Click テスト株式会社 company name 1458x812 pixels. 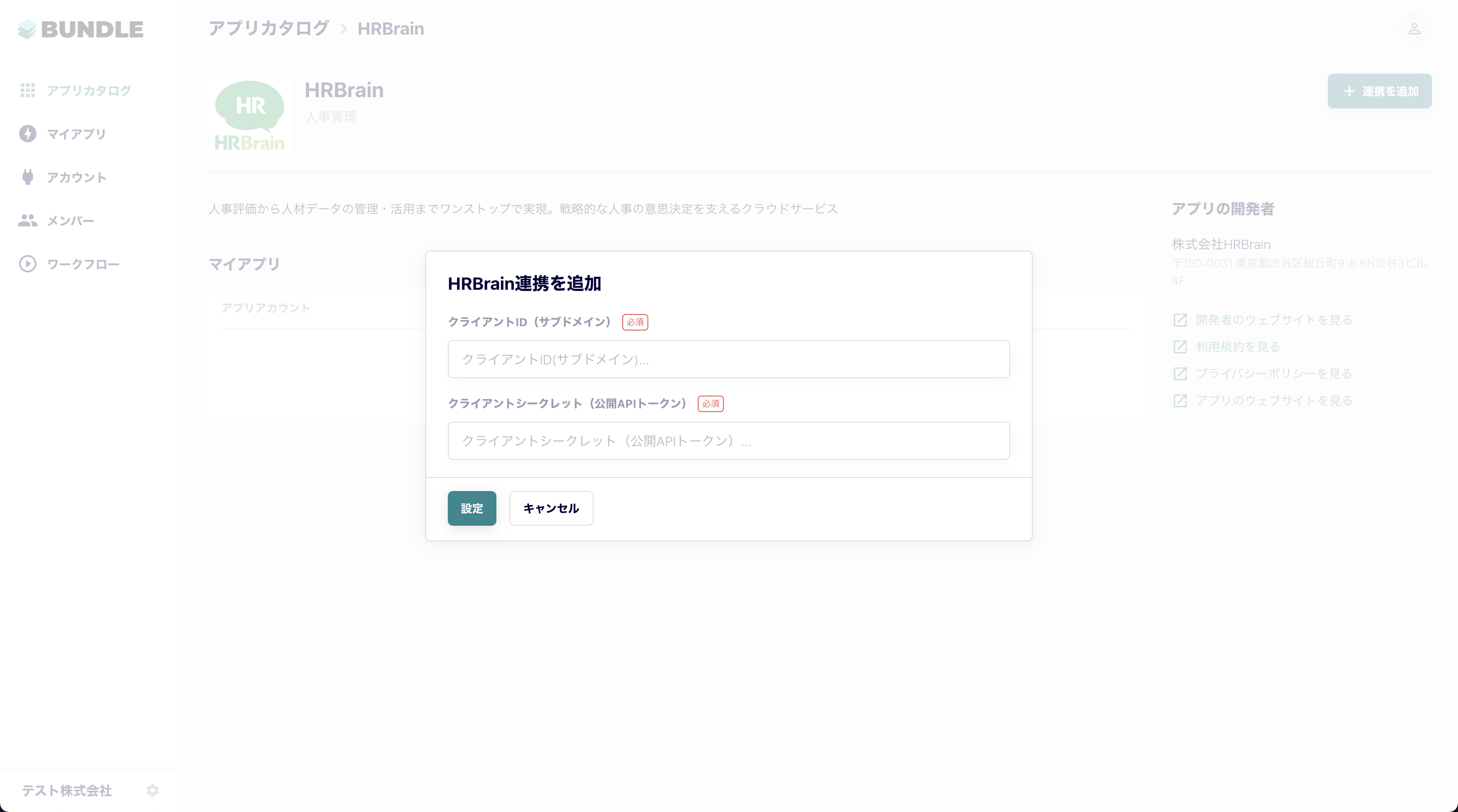click(67, 790)
